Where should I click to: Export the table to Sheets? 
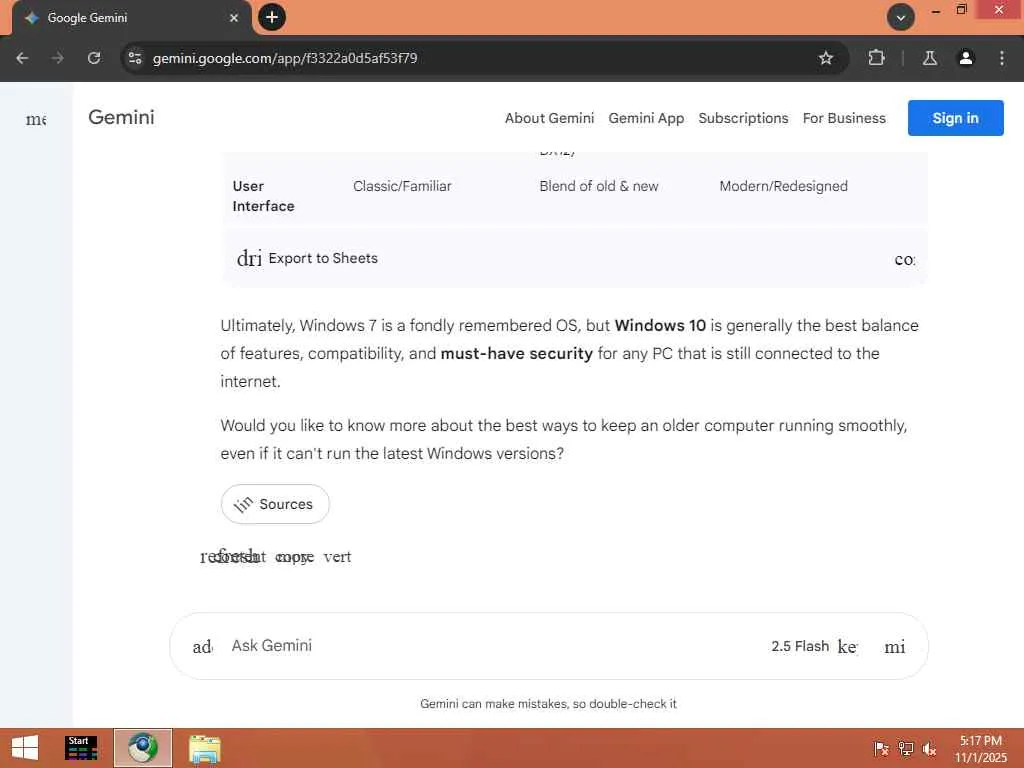coord(308,259)
